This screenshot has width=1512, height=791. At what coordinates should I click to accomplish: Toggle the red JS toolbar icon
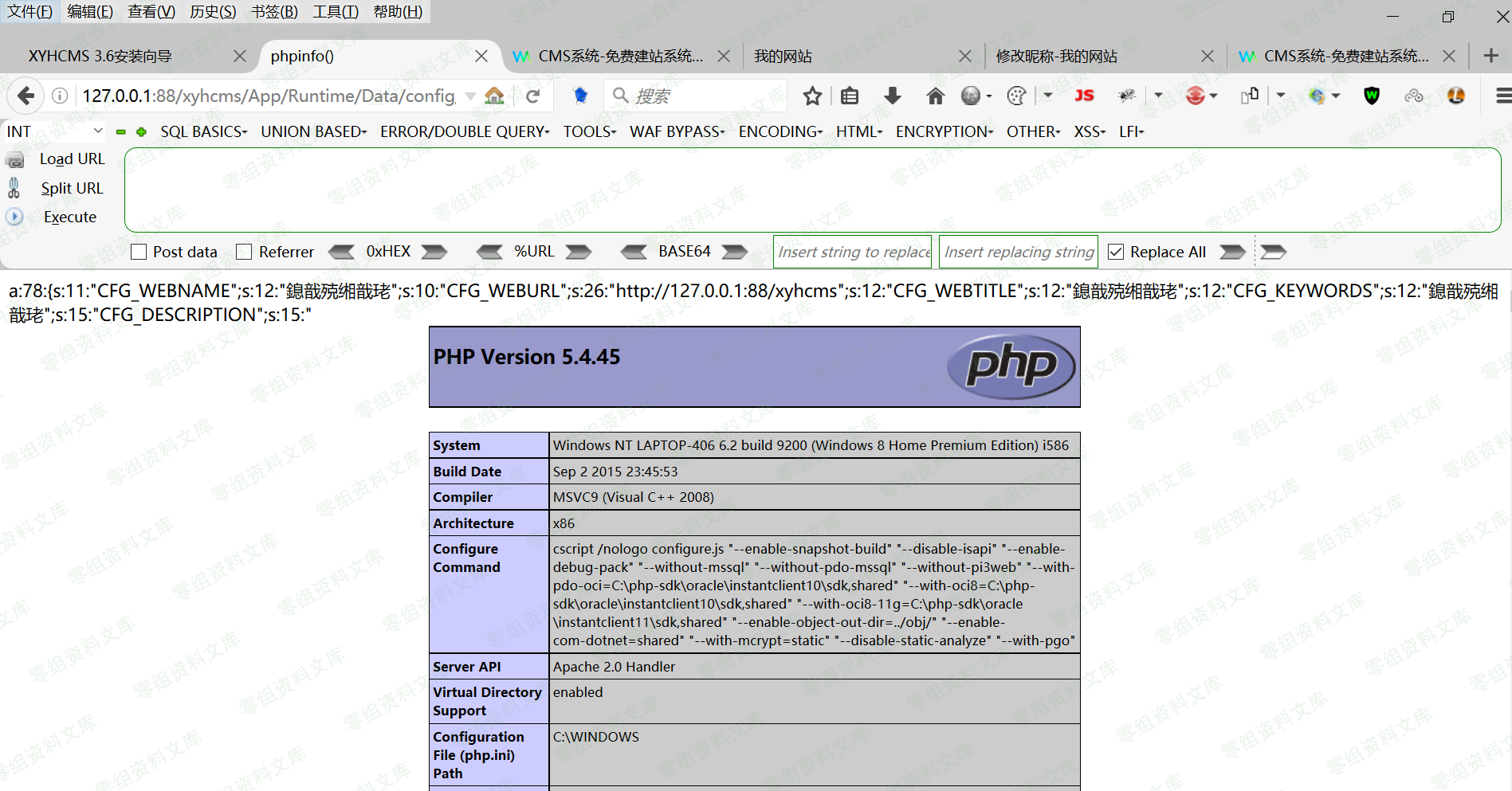(1084, 96)
